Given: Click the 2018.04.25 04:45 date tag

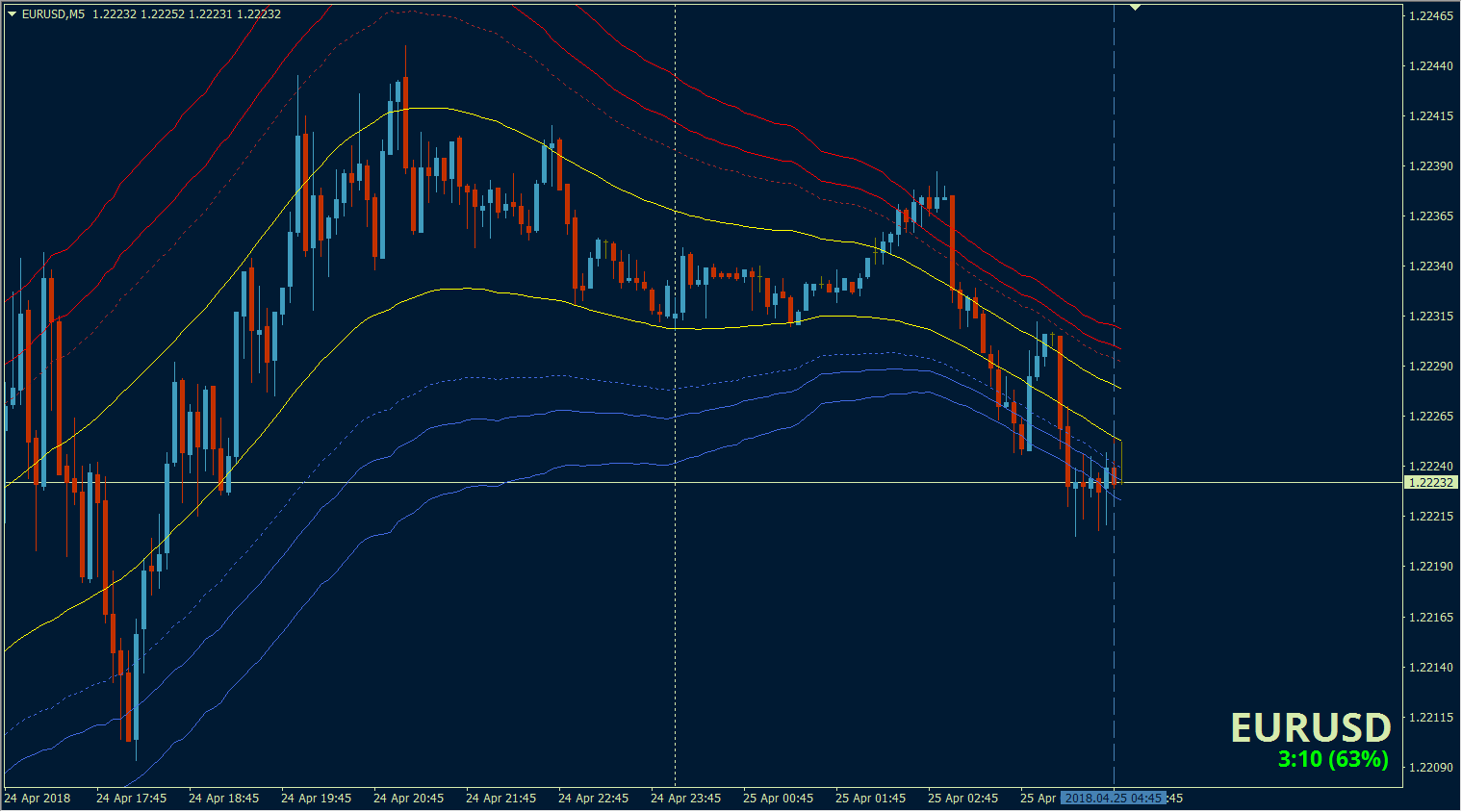Looking at the screenshot, I should [1114, 799].
